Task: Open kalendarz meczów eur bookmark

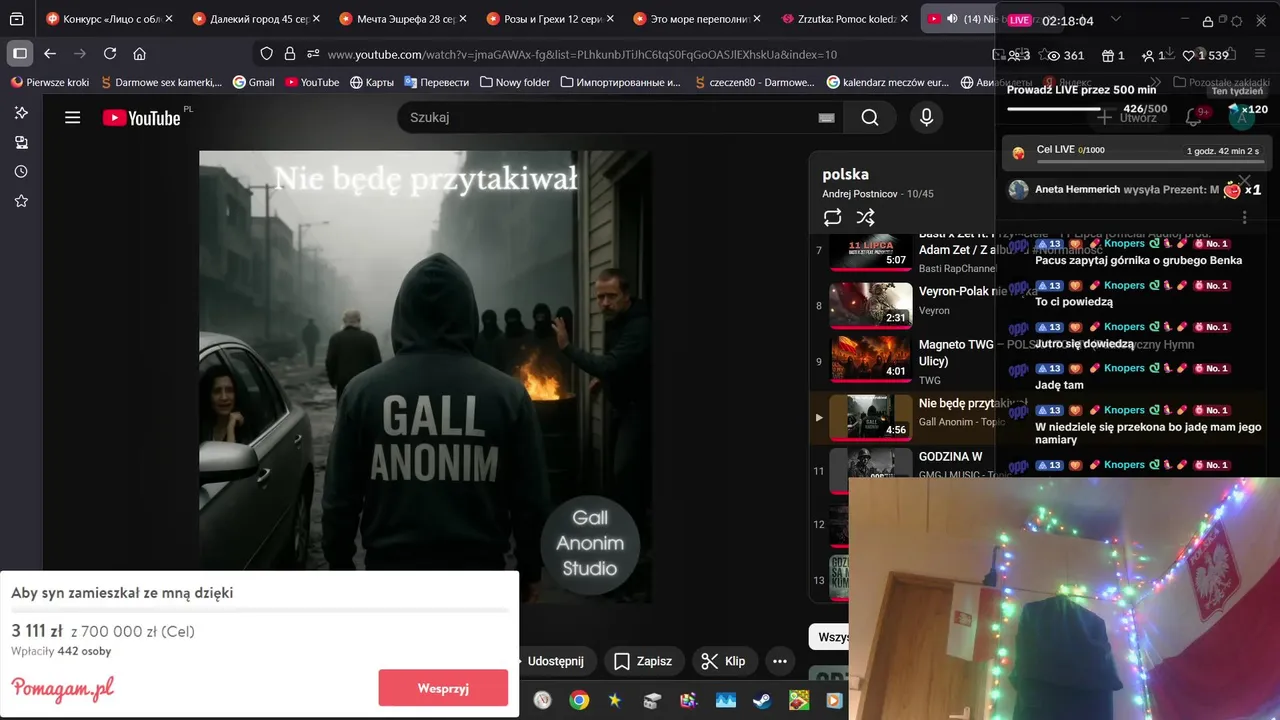Action: coord(888,82)
